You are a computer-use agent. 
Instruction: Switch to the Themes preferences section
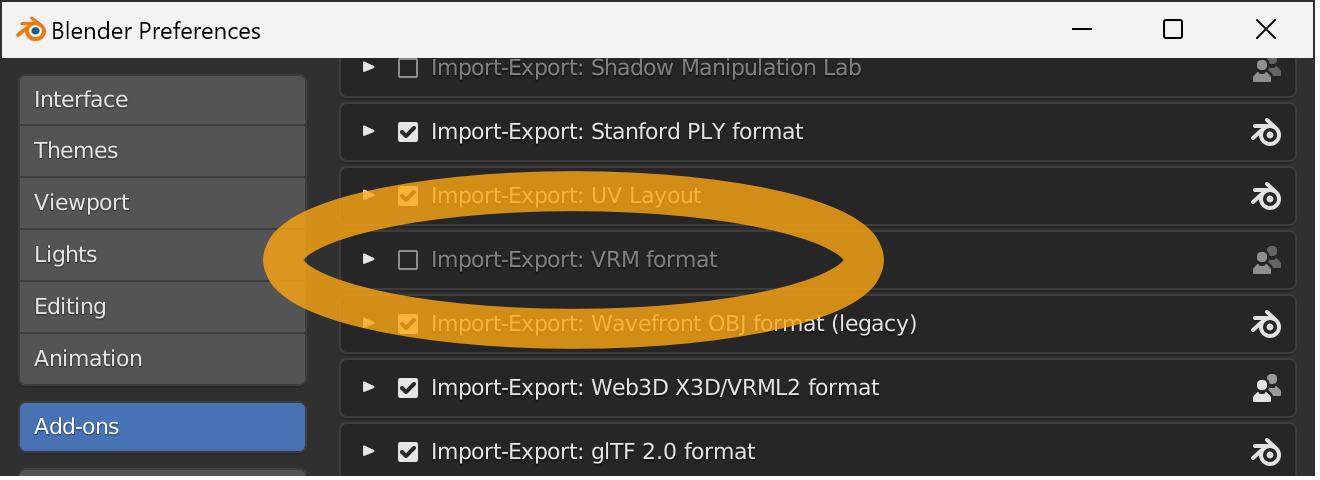[162, 151]
